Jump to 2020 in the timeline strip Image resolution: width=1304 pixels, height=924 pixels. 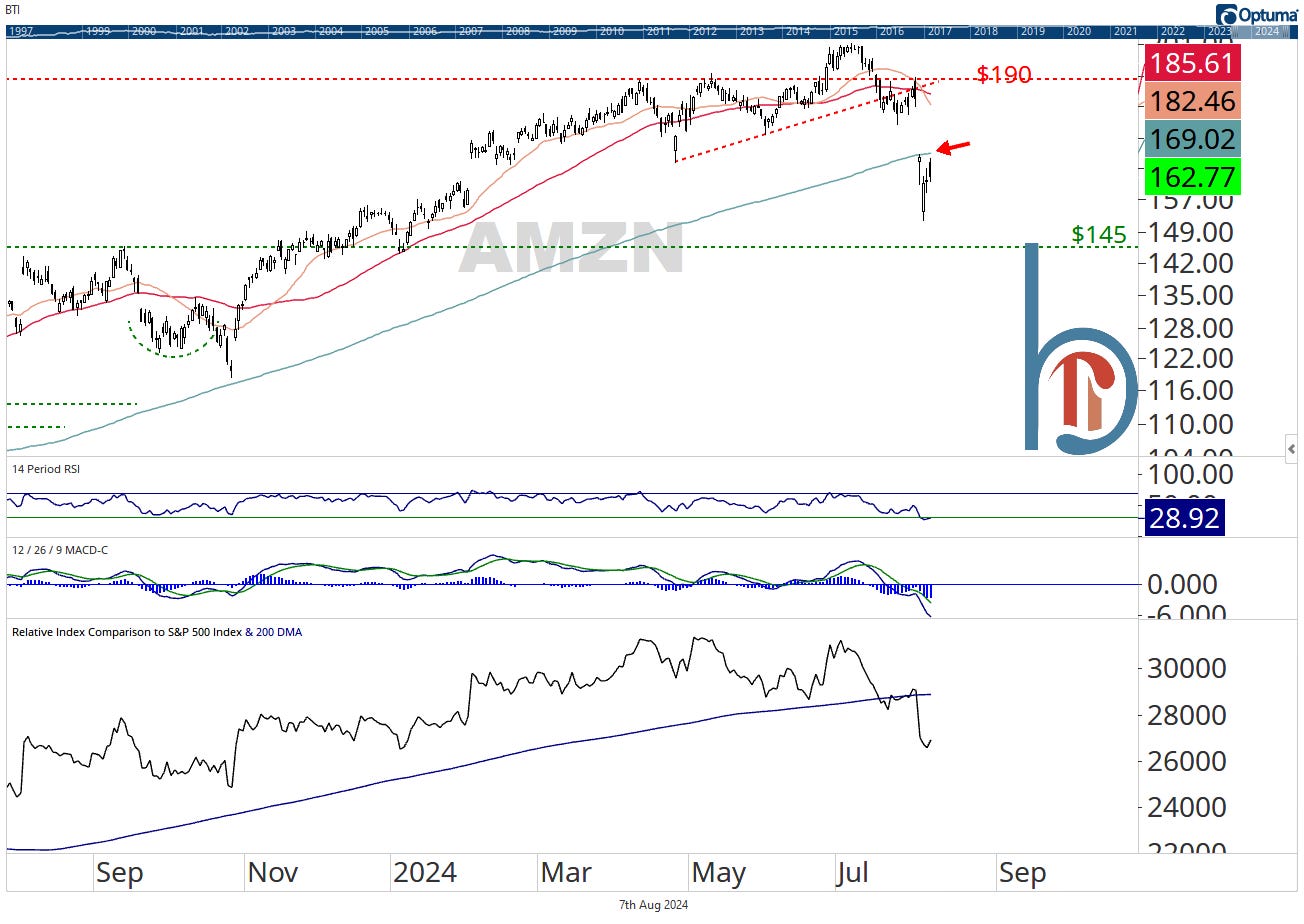pyautogui.click(x=1078, y=31)
